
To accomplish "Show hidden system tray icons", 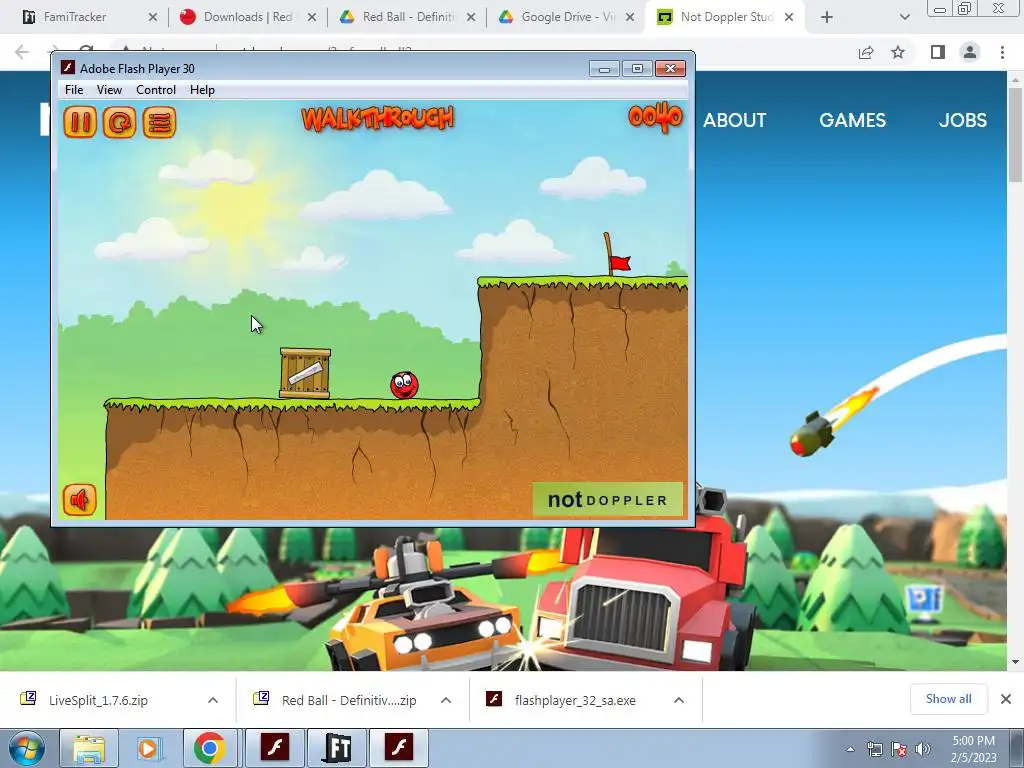I will click(850, 749).
